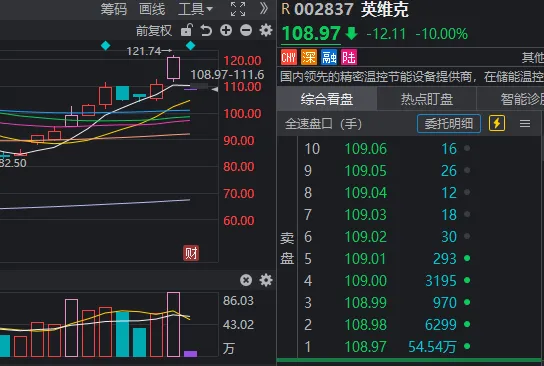544x366 pixels.
Task: Open K-line chart settings gear
Action: tap(266, 31)
